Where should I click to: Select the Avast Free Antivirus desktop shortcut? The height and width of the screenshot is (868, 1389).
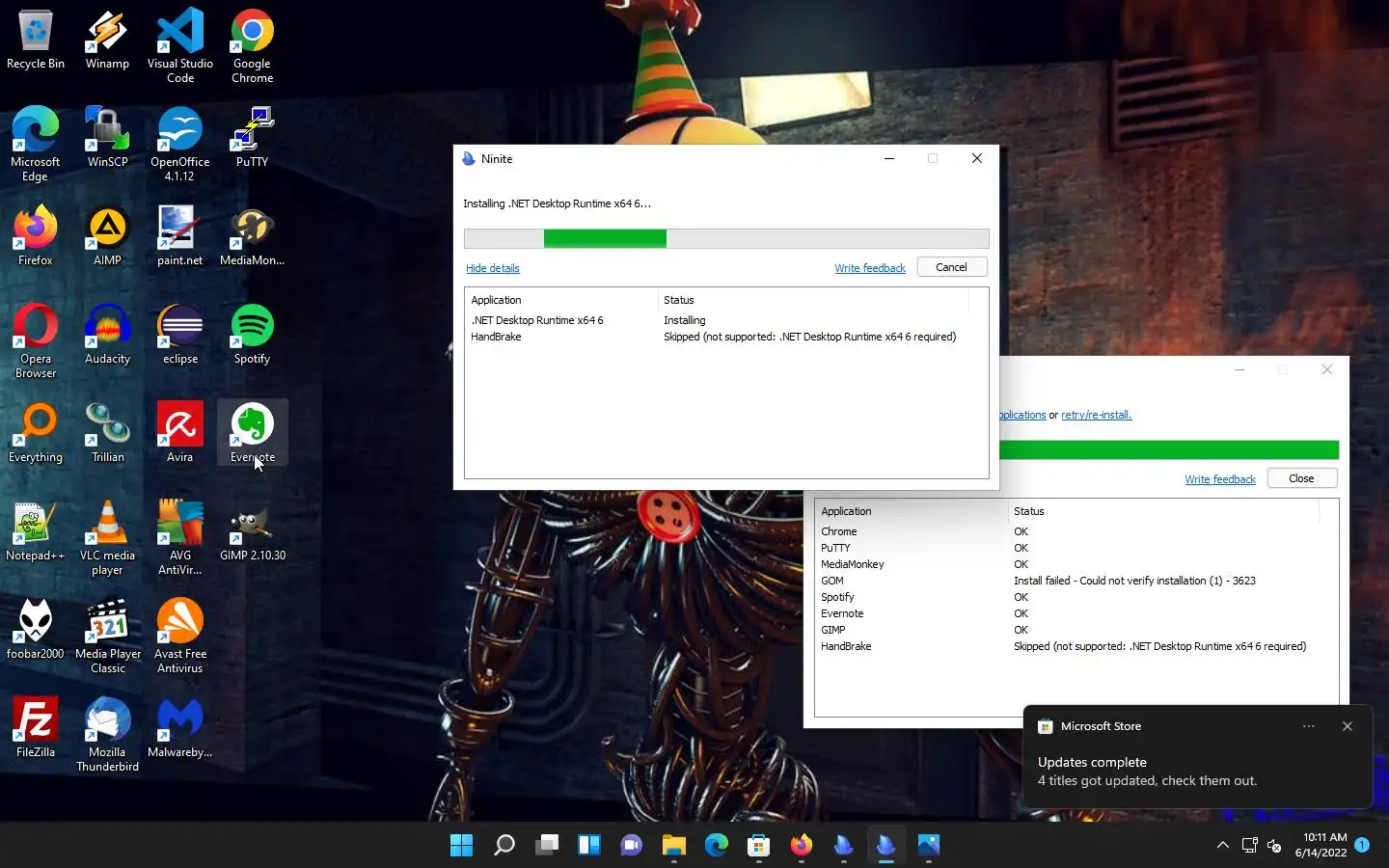point(180,637)
